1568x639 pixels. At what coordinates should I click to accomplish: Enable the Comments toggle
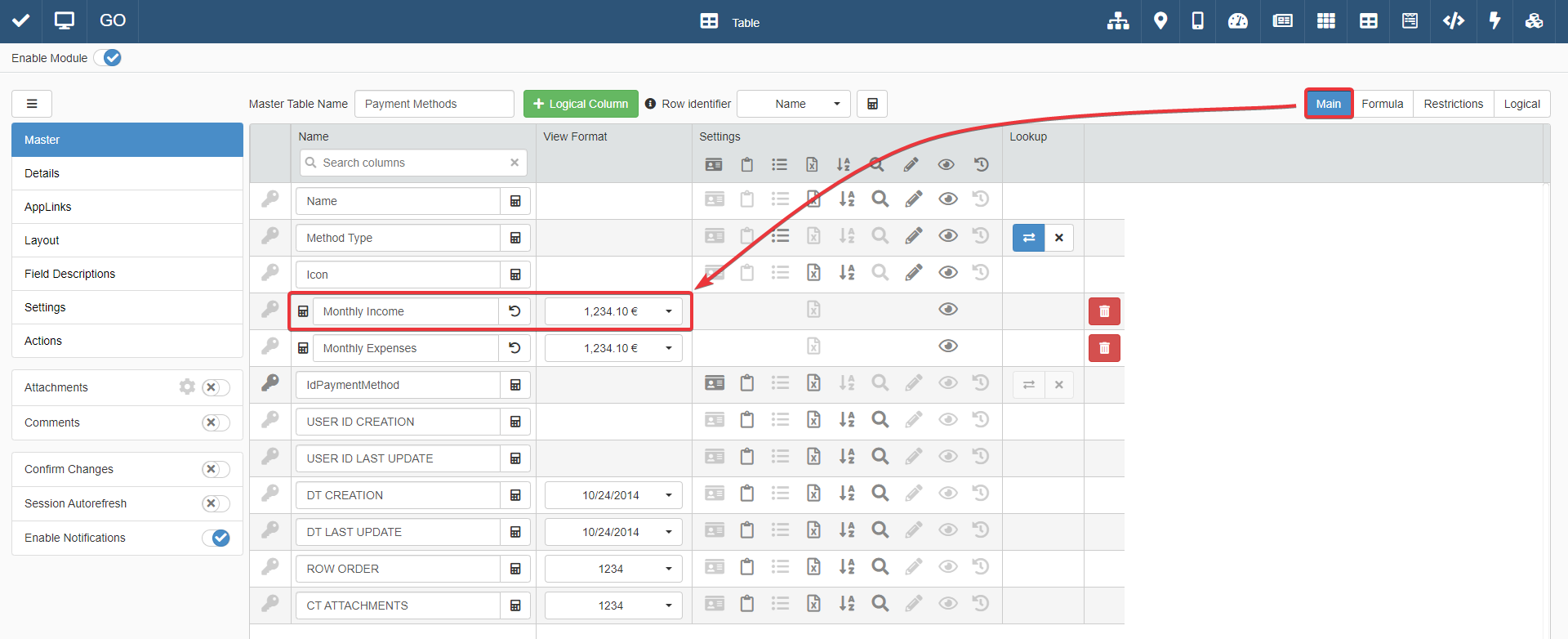click(x=216, y=422)
